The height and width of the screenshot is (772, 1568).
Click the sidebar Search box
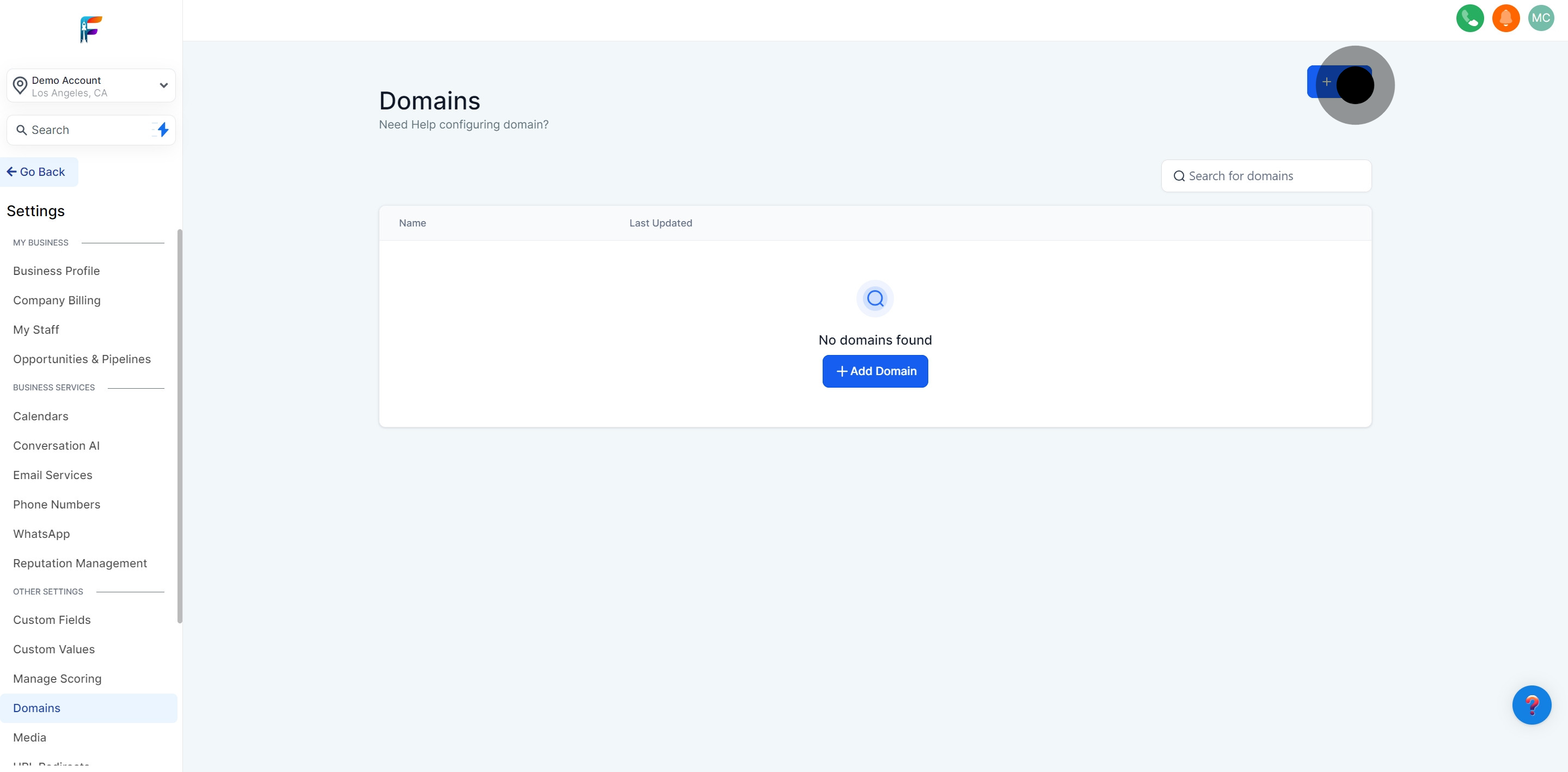82,130
